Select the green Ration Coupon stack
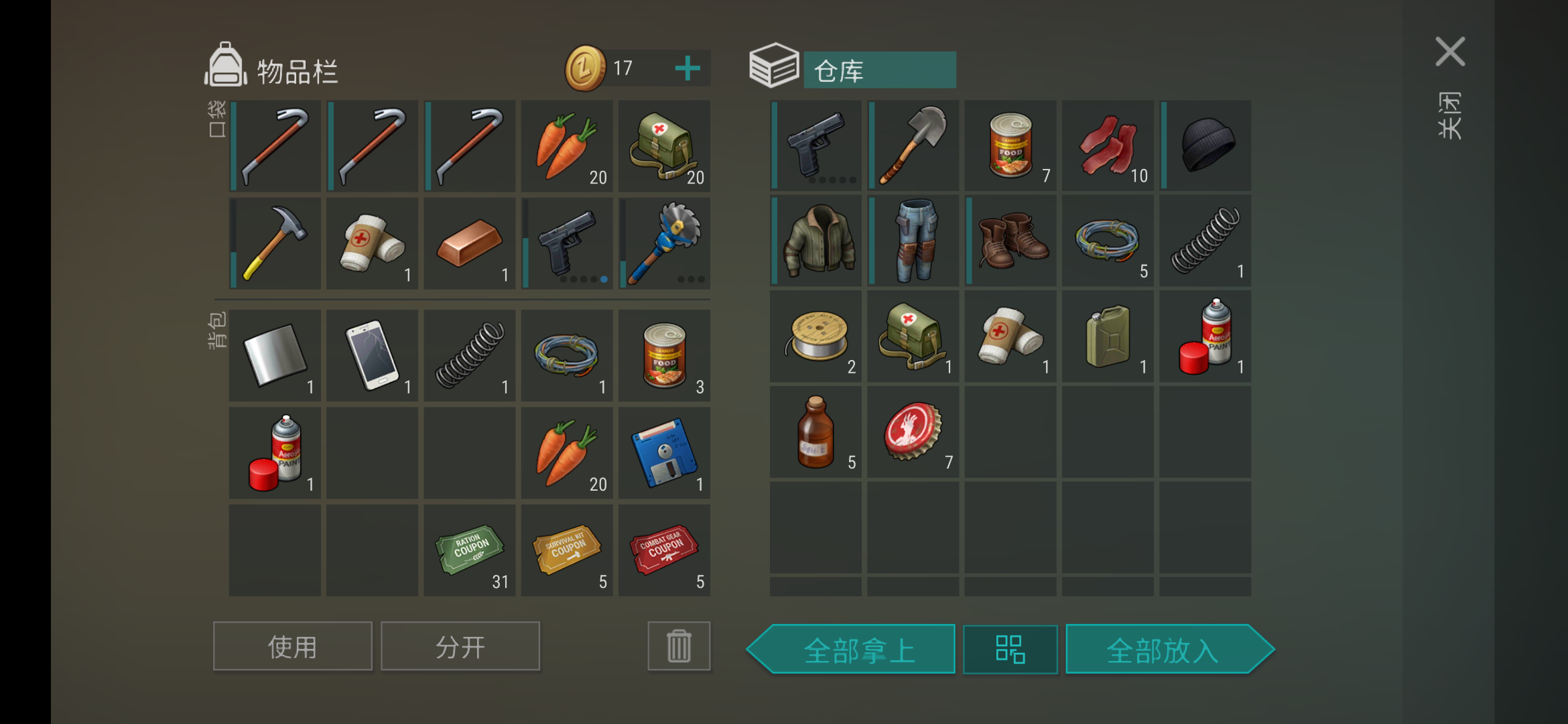The width and height of the screenshot is (1568, 724). pyautogui.click(x=470, y=550)
